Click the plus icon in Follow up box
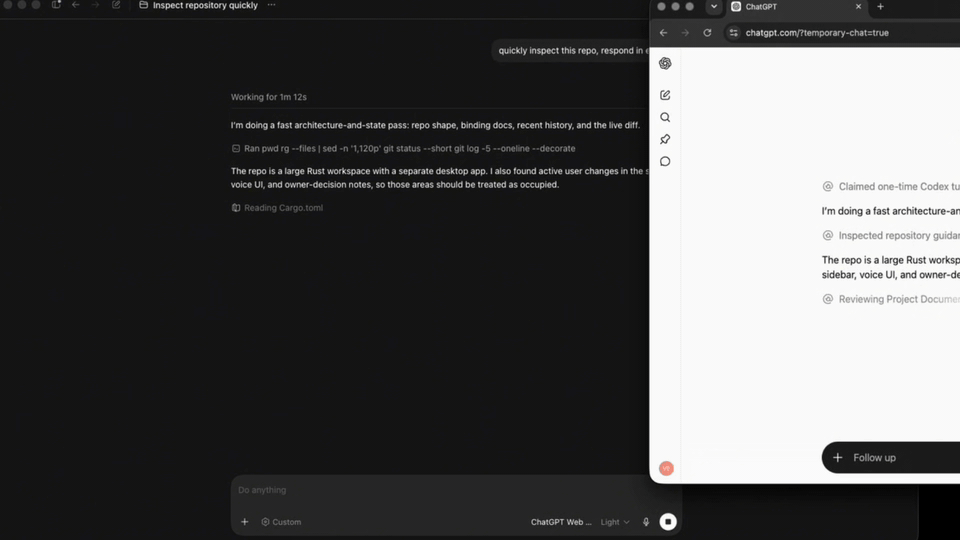The width and height of the screenshot is (960, 540). click(x=838, y=457)
